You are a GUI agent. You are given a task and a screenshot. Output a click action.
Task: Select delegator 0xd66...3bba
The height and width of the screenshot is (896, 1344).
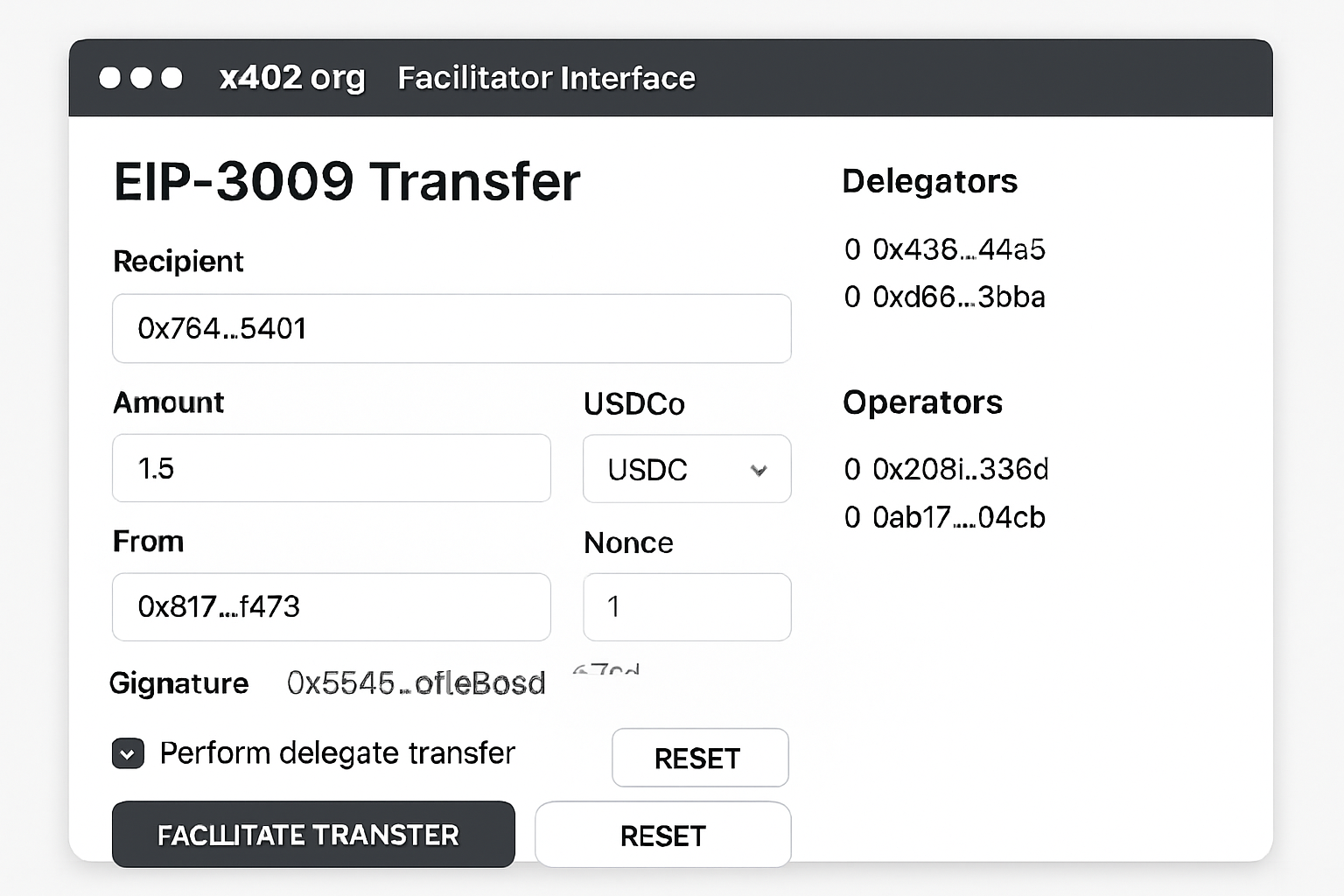pos(958,297)
